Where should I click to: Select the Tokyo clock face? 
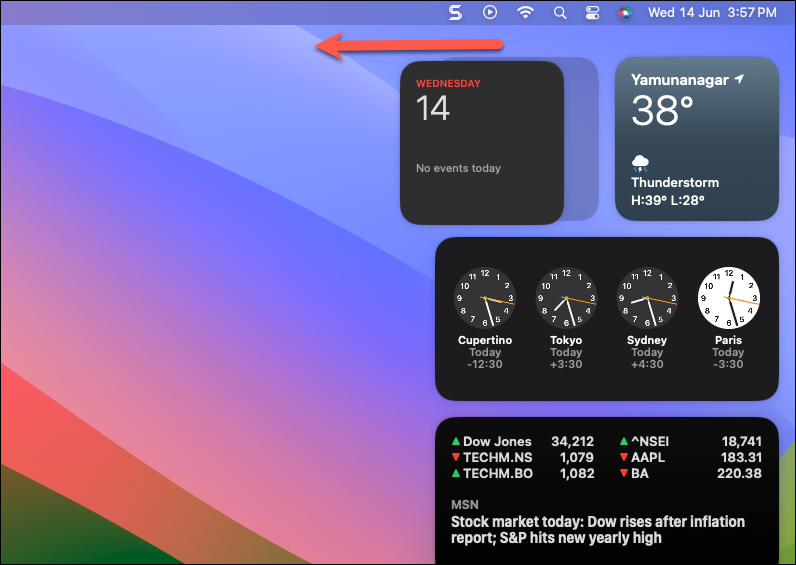pyautogui.click(x=566, y=298)
